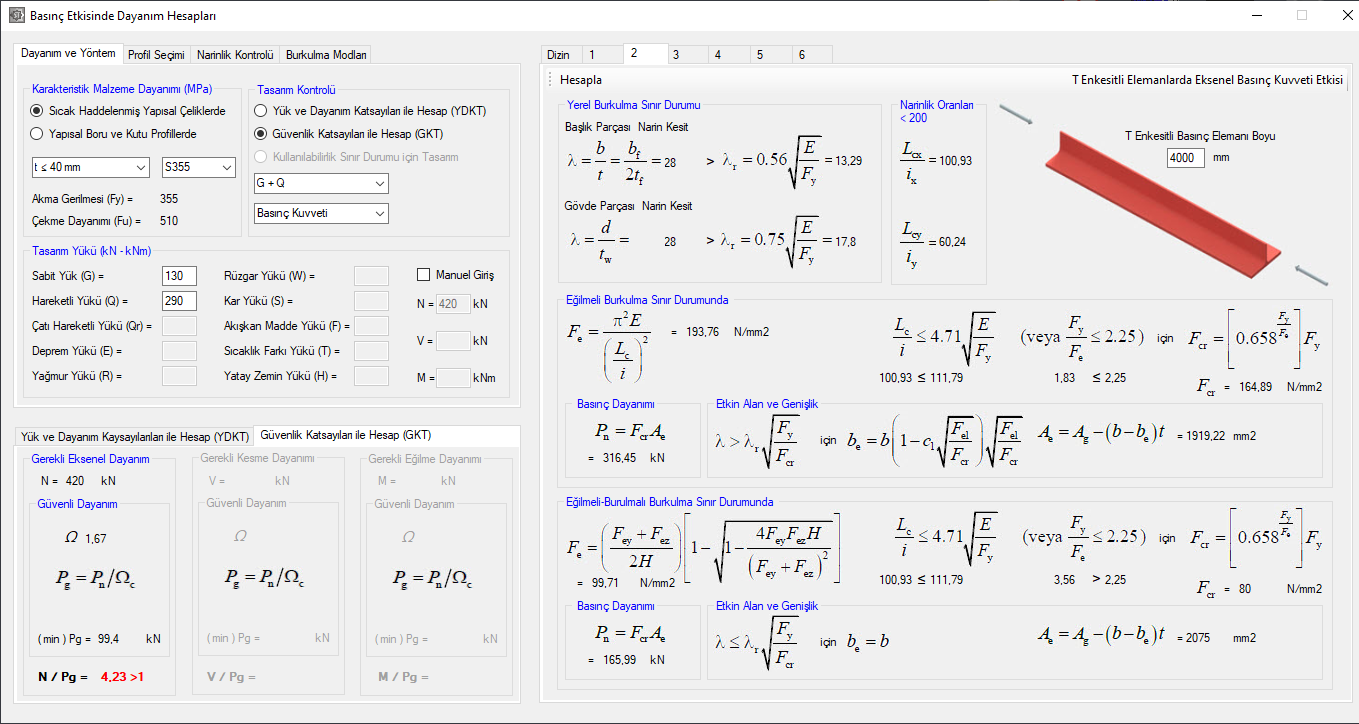The width and height of the screenshot is (1359, 724).
Task: Open the Dizin tab
Action: (x=560, y=55)
